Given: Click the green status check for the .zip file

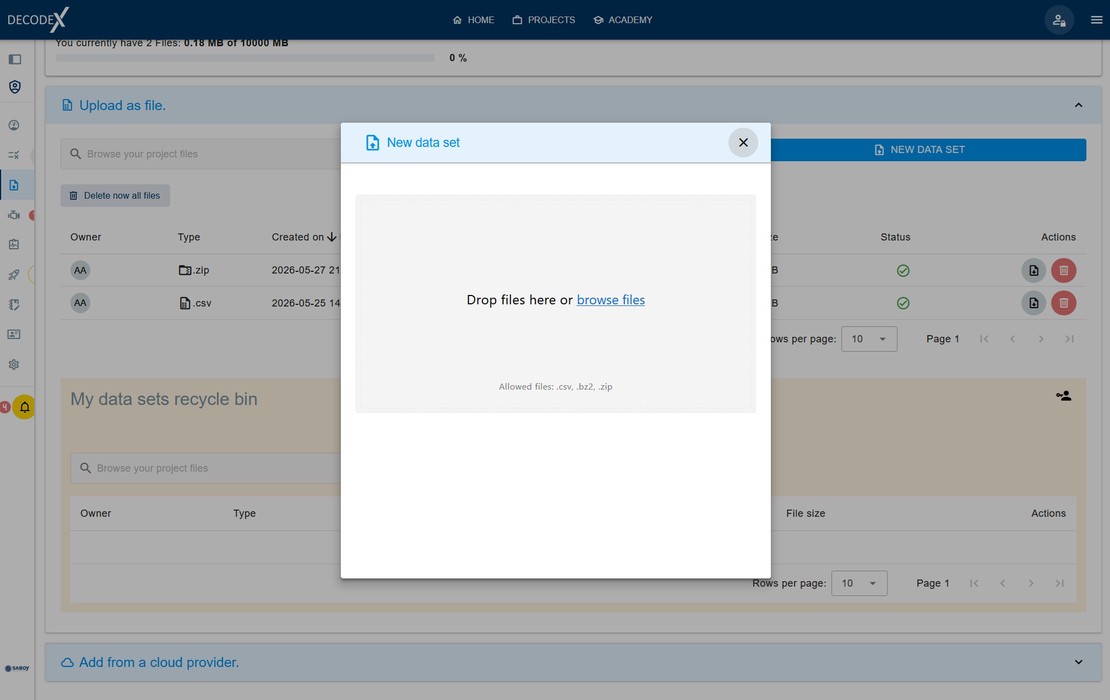Looking at the screenshot, I should pyautogui.click(x=903, y=270).
